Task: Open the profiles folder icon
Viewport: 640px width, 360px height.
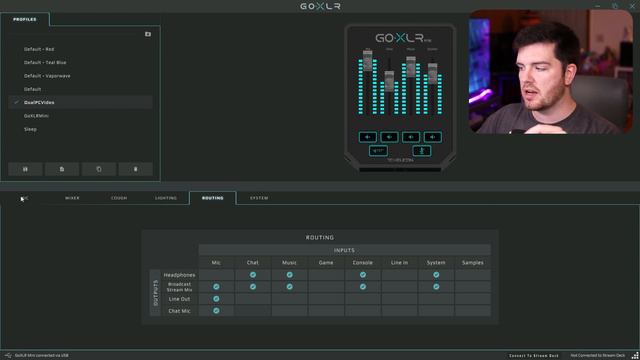Action: pyautogui.click(x=148, y=34)
